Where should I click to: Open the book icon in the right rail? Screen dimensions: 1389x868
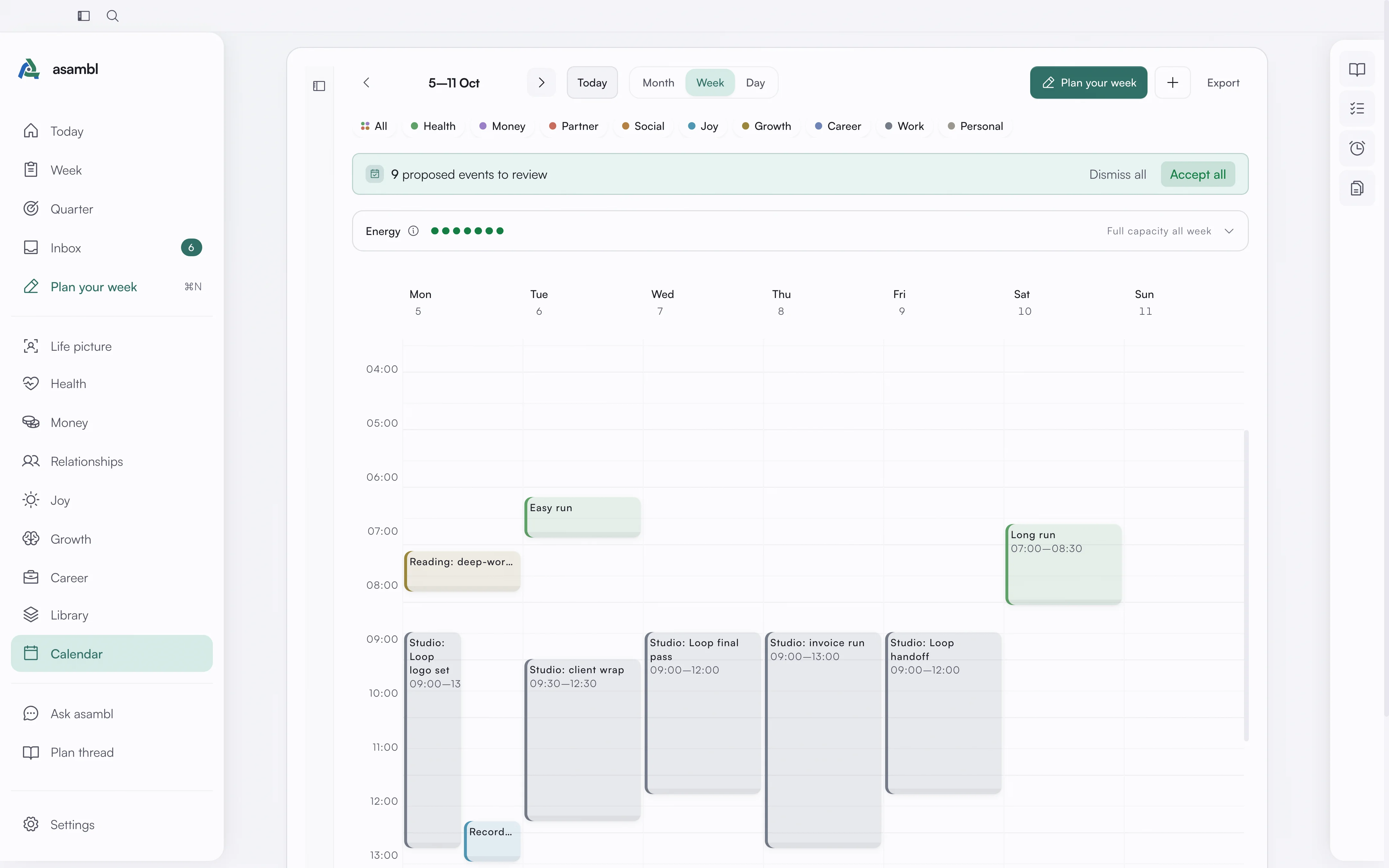pos(1357,70)
